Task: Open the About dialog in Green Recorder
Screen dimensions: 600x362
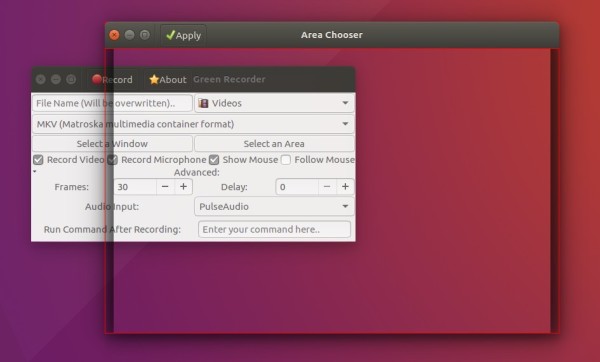Action: 168,80
